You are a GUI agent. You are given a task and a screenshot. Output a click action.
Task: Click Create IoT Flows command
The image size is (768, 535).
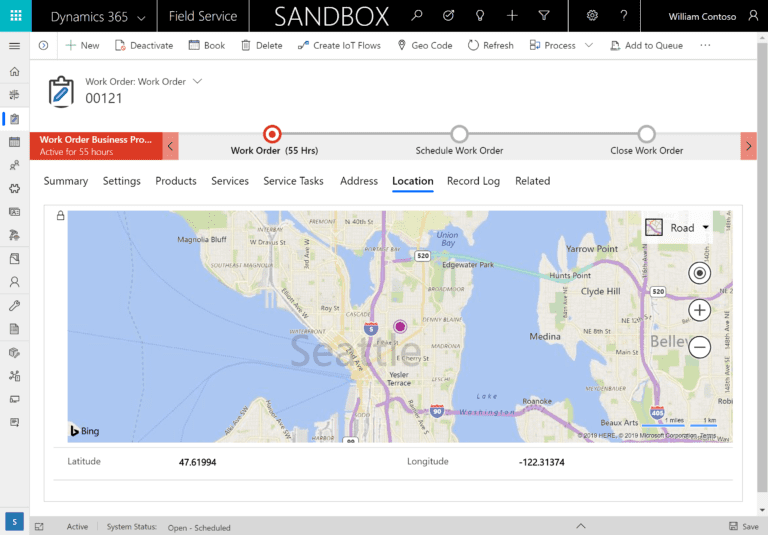[x=339, y=46]
